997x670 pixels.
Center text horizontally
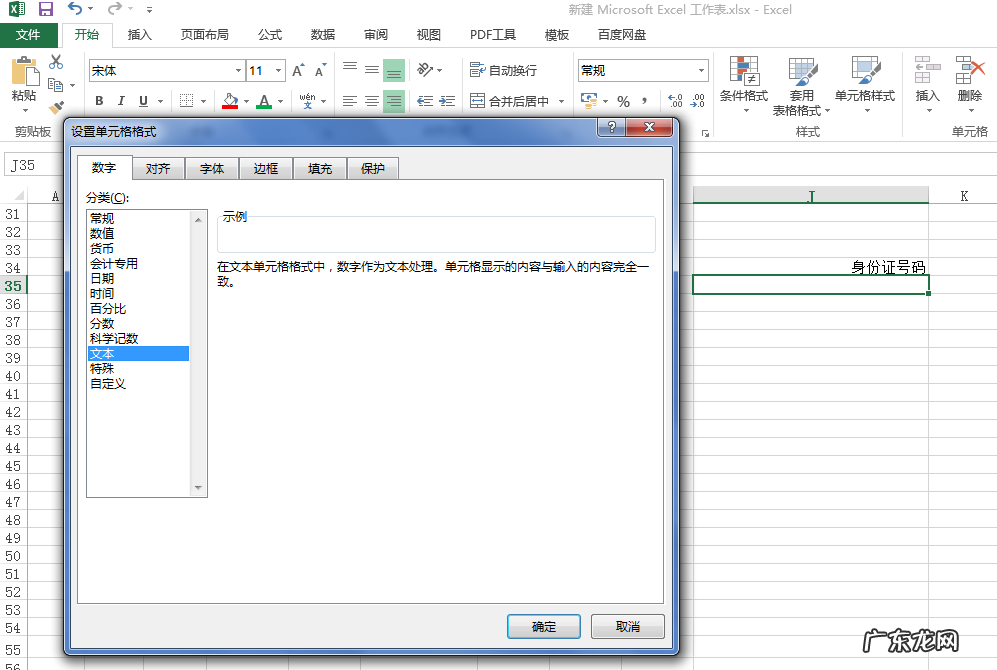click(372, 100)
